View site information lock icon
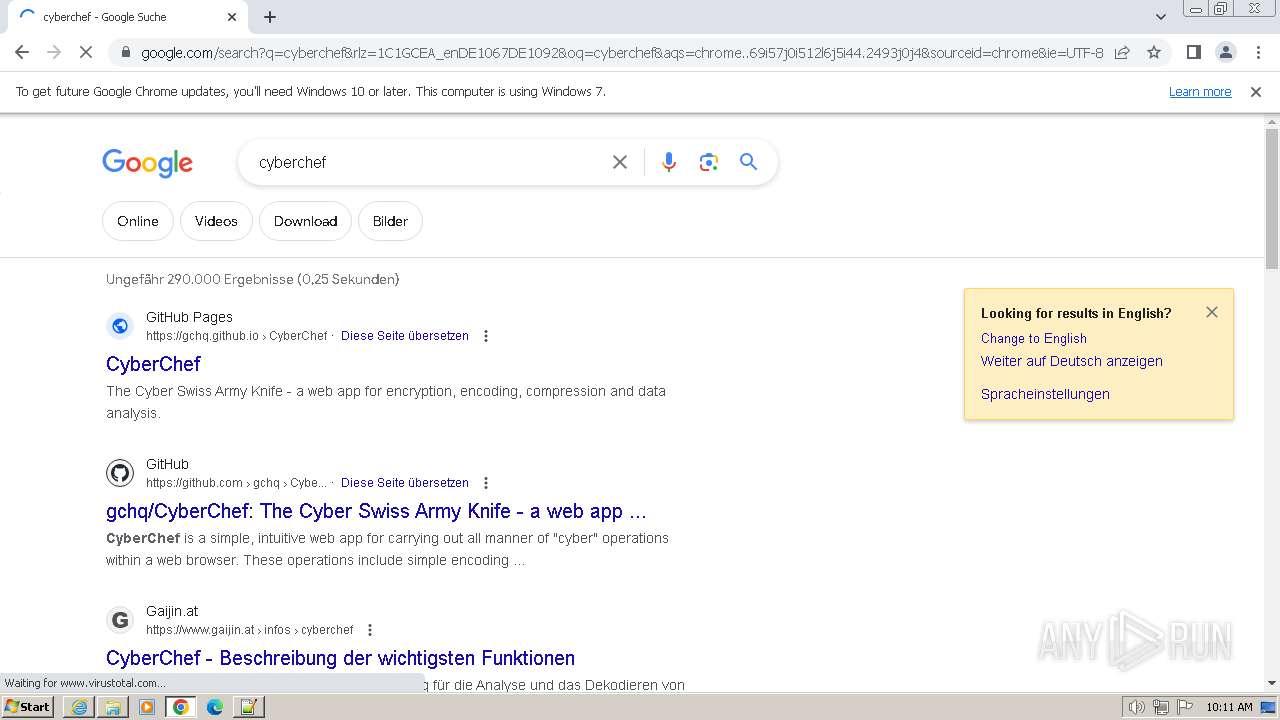This screenshot has width=1280, height=720. click(125, 52)
